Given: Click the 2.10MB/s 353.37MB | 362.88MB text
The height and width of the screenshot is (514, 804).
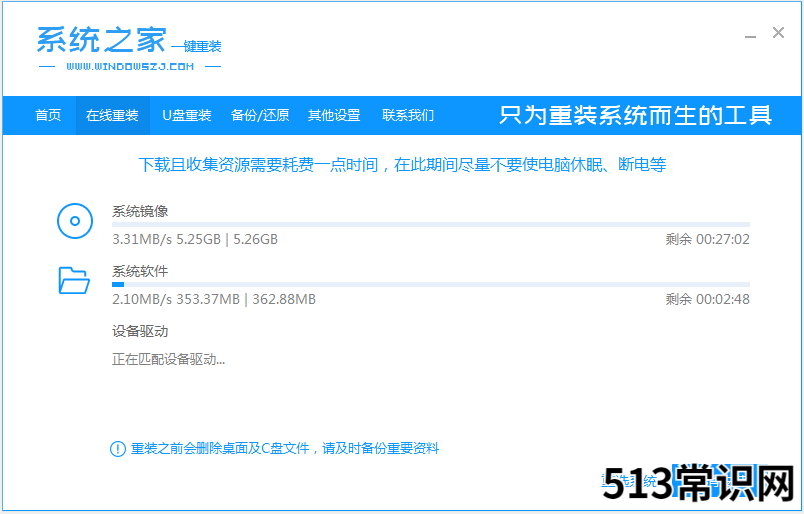Looking at the screenshot, I should [x=214, y=299].
